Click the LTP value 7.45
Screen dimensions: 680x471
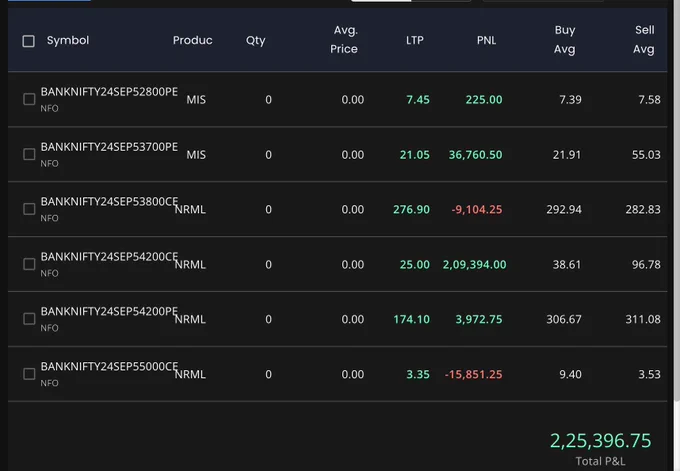click(418, 100)
